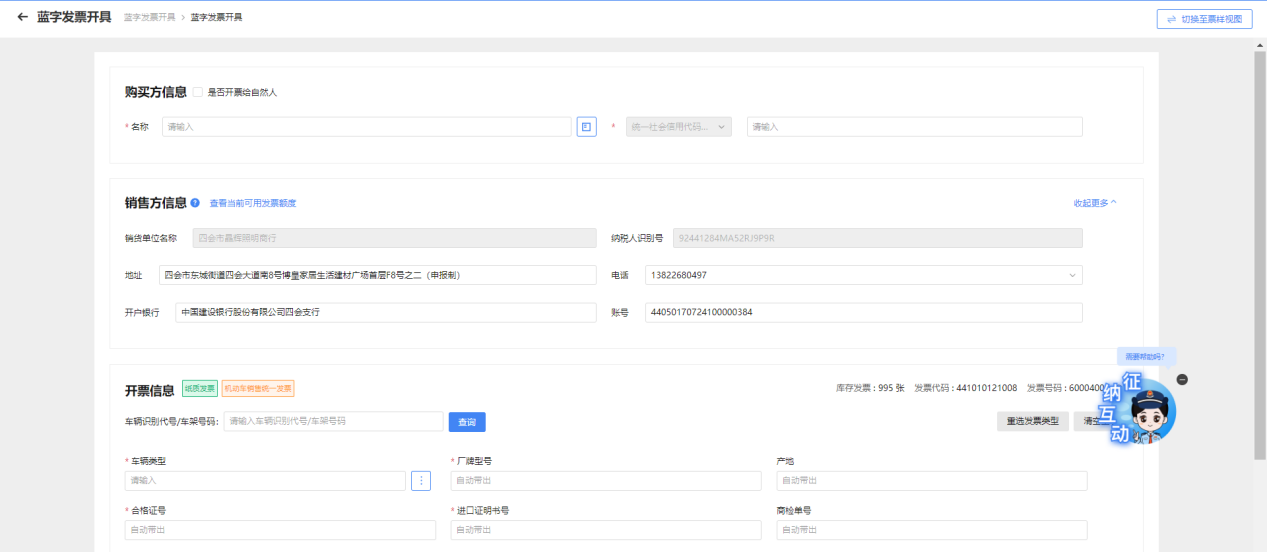Click the 征纳互动 assistant mascot
This screenshot has height=552, width=1267.
pos(1146,410)
